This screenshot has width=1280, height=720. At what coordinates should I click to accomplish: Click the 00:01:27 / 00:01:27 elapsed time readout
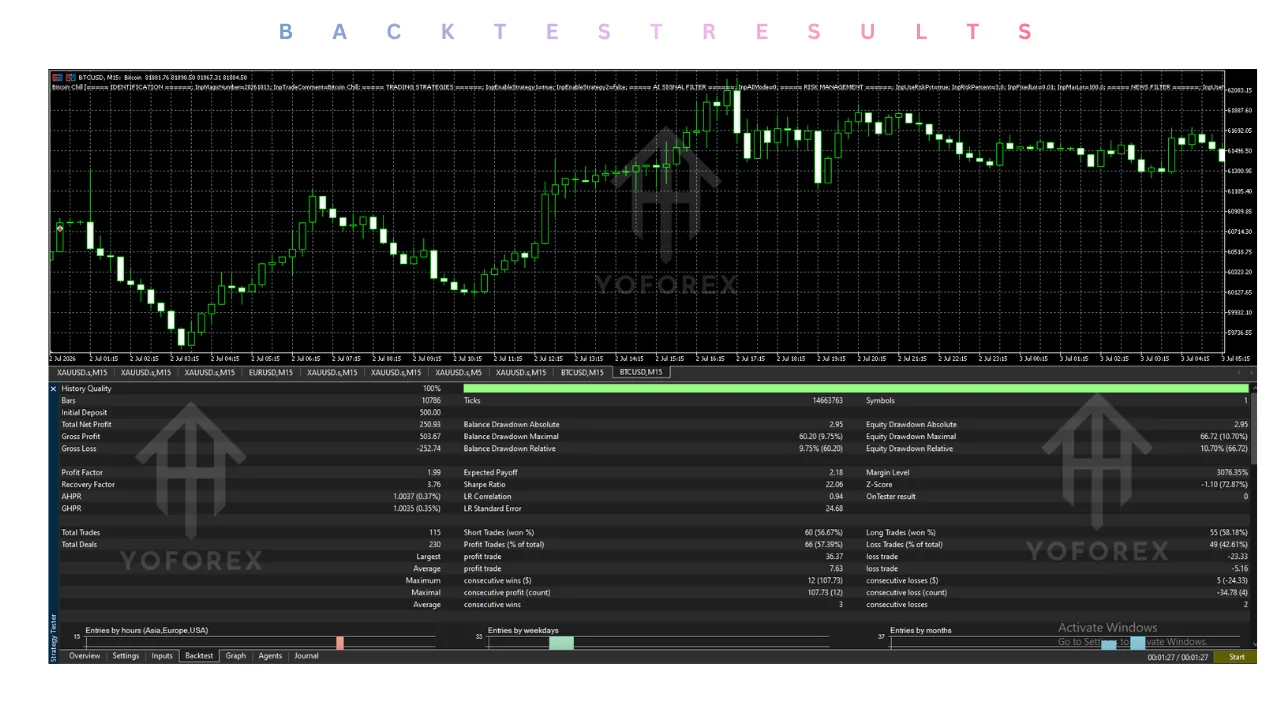1177,657
